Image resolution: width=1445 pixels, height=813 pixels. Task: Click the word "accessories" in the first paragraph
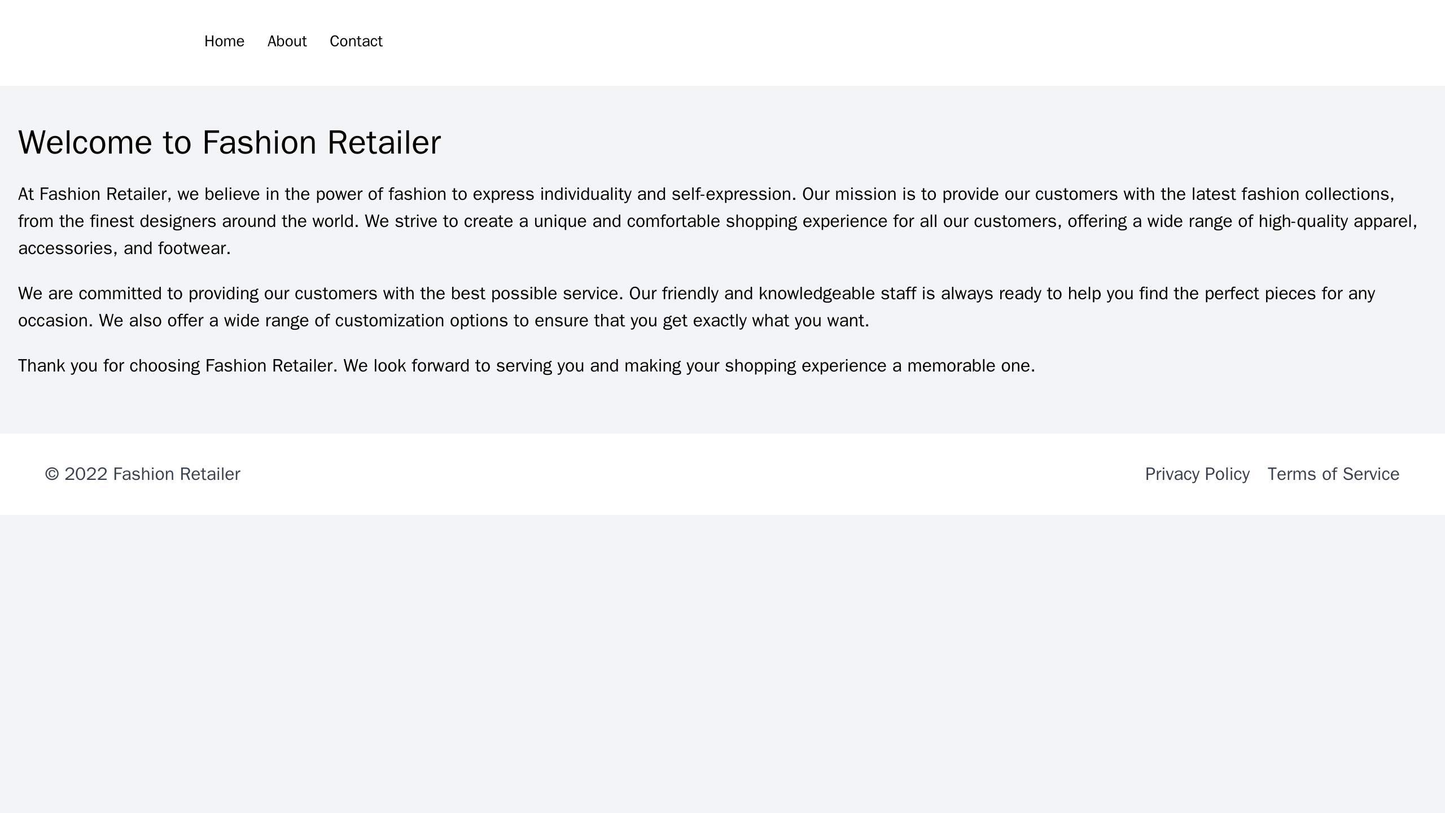point(63,248)
